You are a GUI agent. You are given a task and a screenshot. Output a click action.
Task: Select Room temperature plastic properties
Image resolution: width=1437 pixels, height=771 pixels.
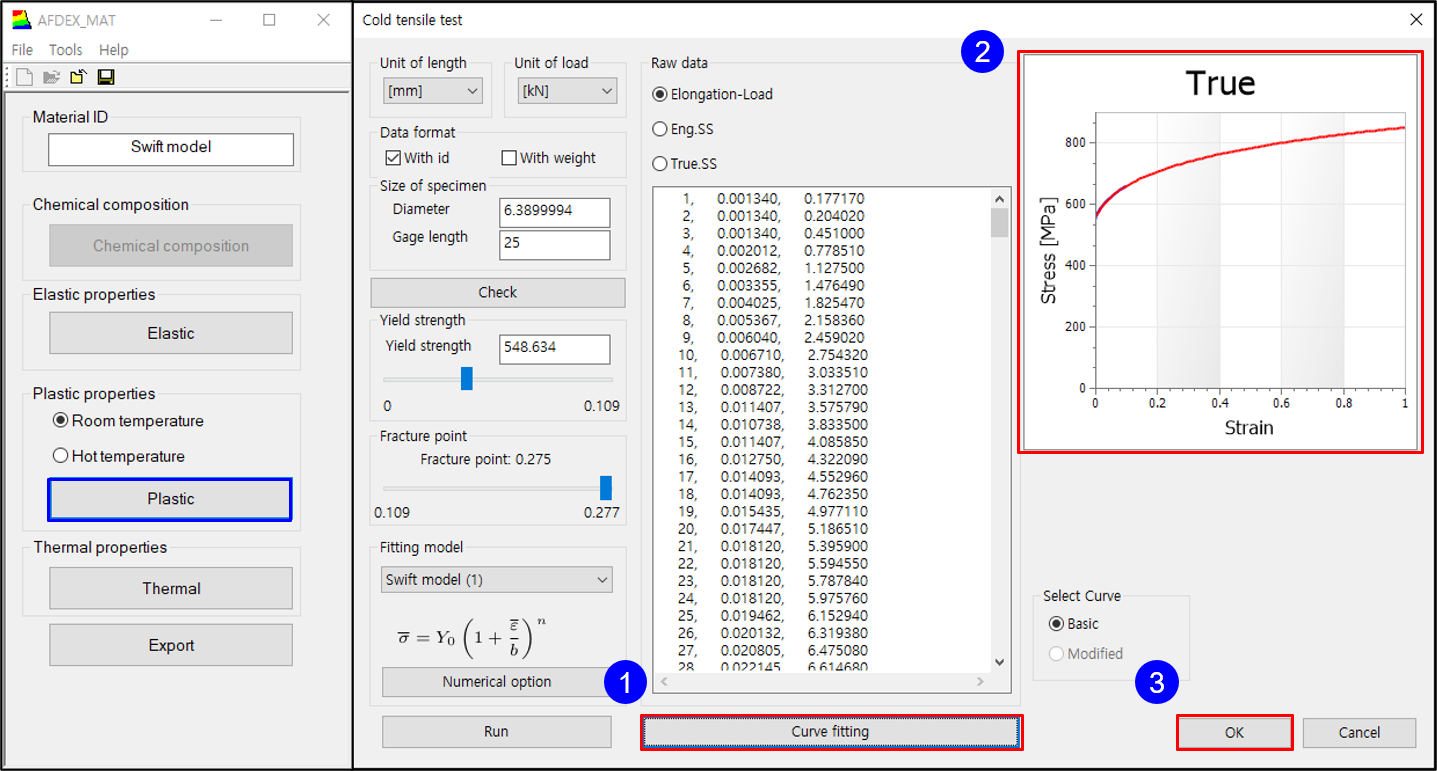pos(128,421)
